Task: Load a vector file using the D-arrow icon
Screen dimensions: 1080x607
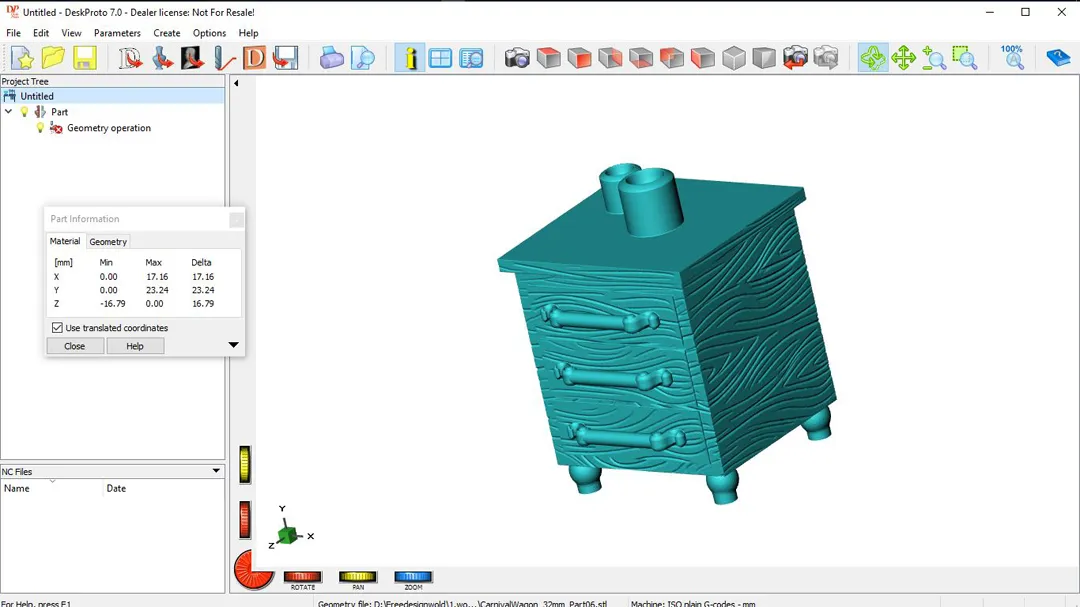Action: tap(129, 58)
